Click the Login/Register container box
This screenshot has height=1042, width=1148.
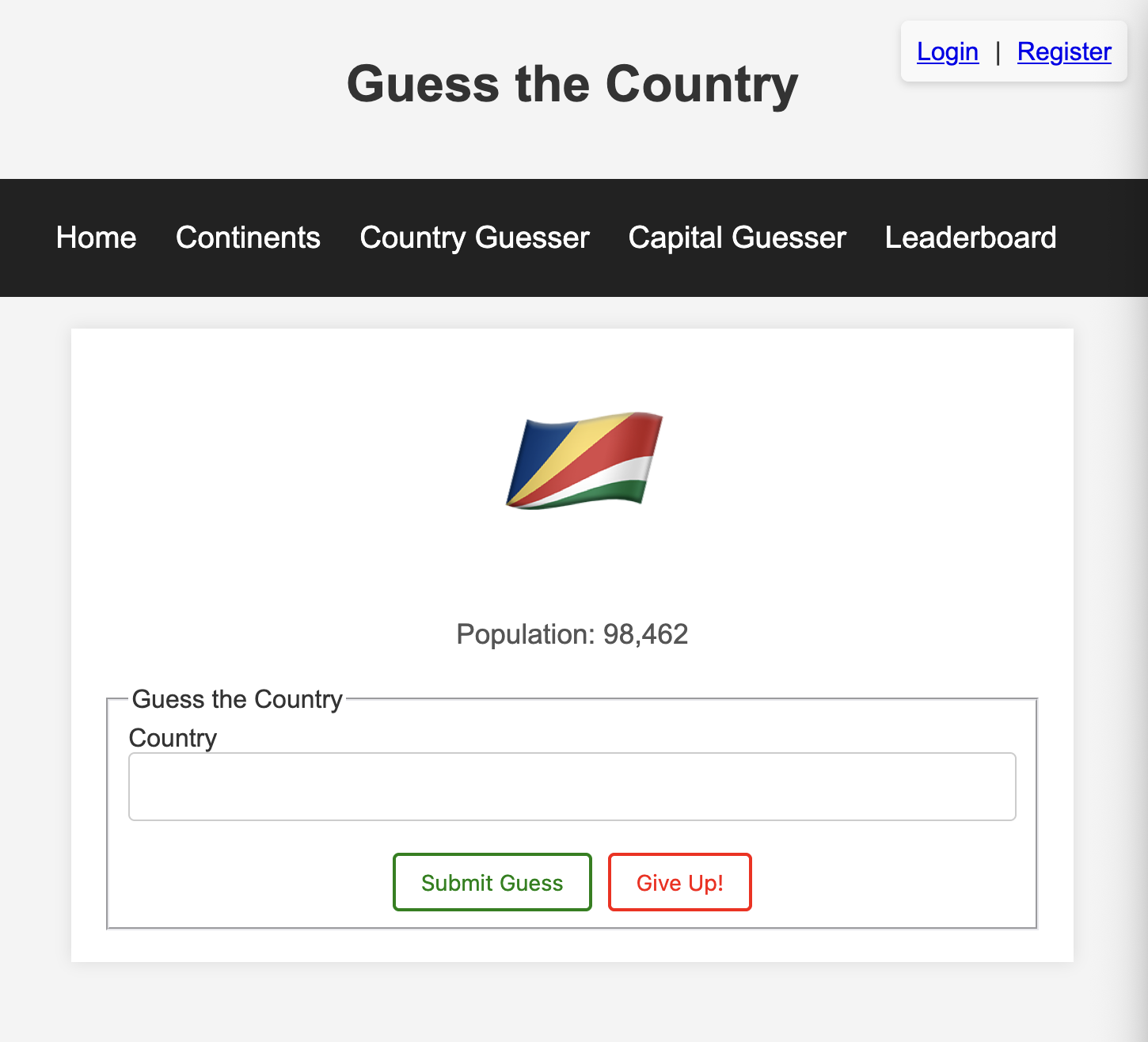(1013, 51)
